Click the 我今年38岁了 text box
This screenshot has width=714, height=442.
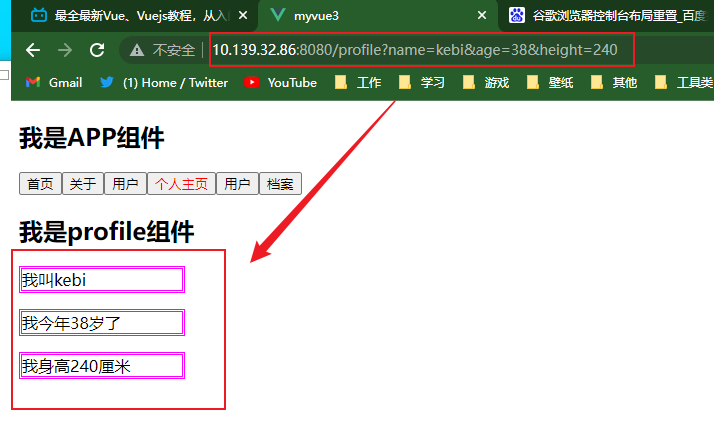(x=102, y=323)
